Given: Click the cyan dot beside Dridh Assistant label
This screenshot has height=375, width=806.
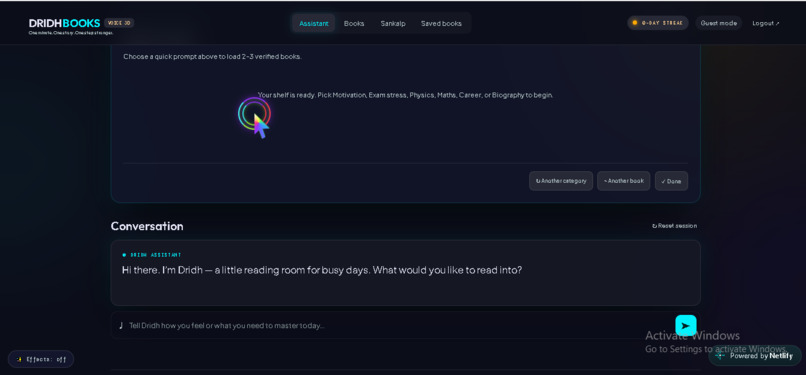Looking at the screenshot, I should [124, 255].
